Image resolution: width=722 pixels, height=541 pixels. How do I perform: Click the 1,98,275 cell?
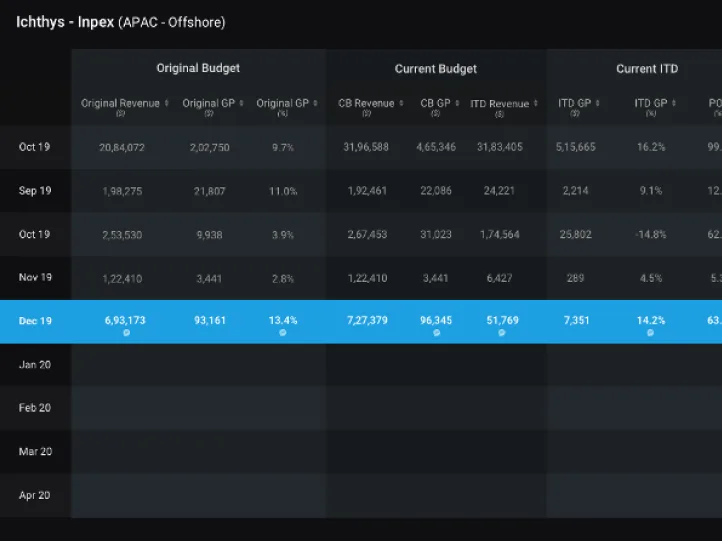[x=122, y=191]
